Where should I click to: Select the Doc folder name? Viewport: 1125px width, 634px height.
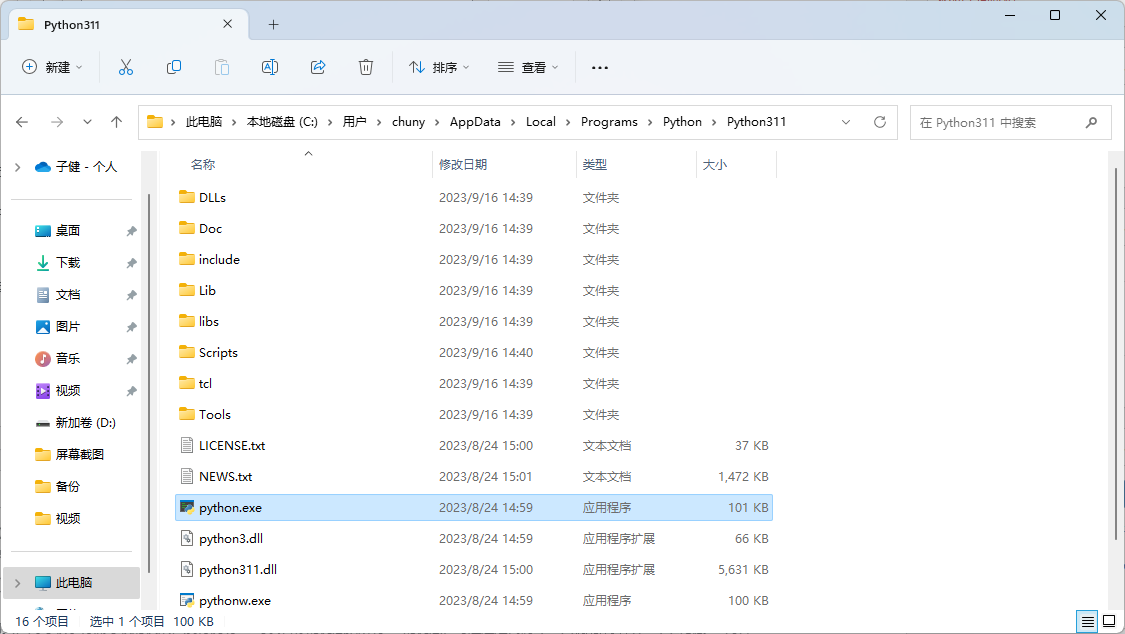210,229
